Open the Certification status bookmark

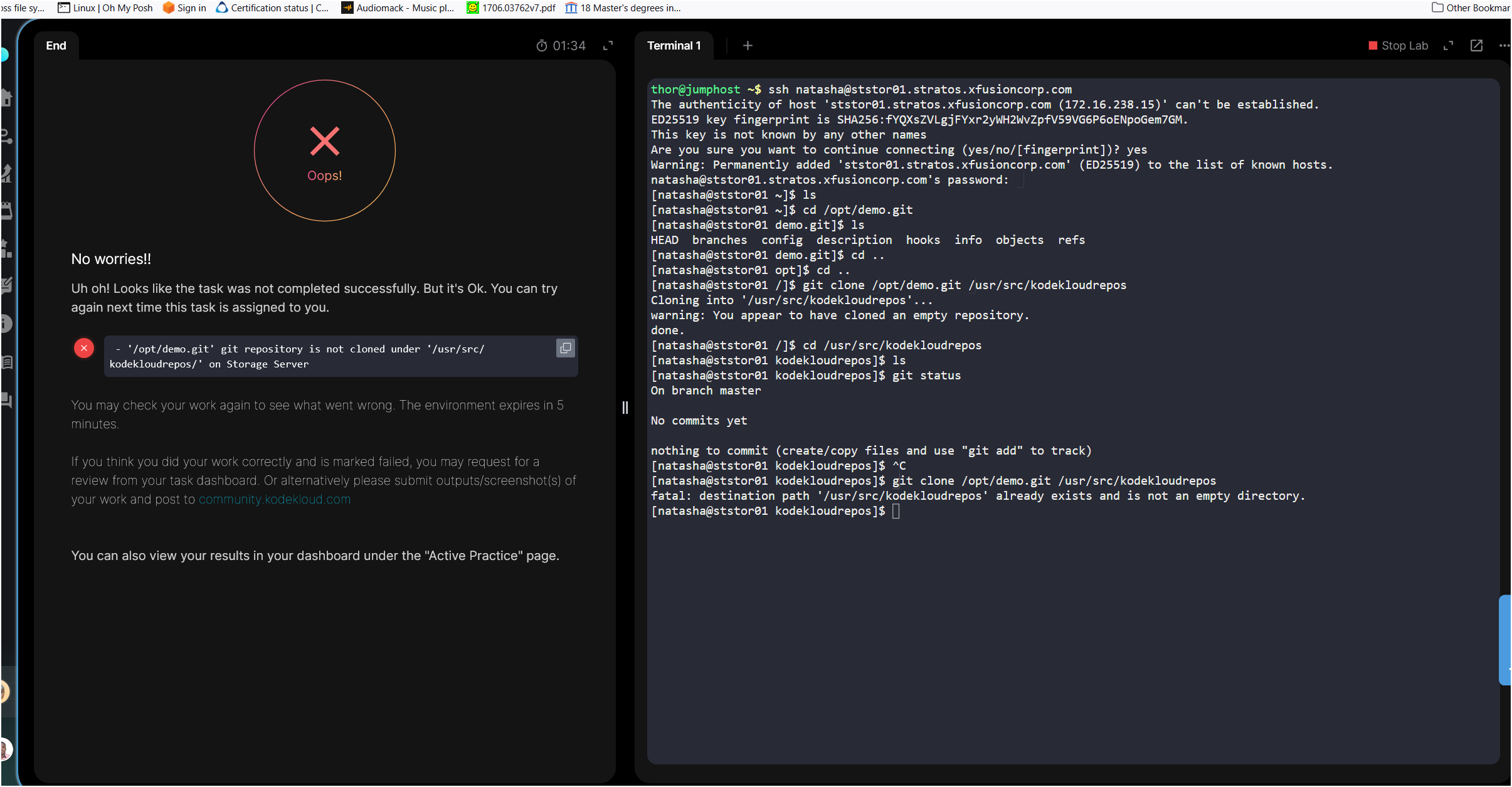coord(272,8)
